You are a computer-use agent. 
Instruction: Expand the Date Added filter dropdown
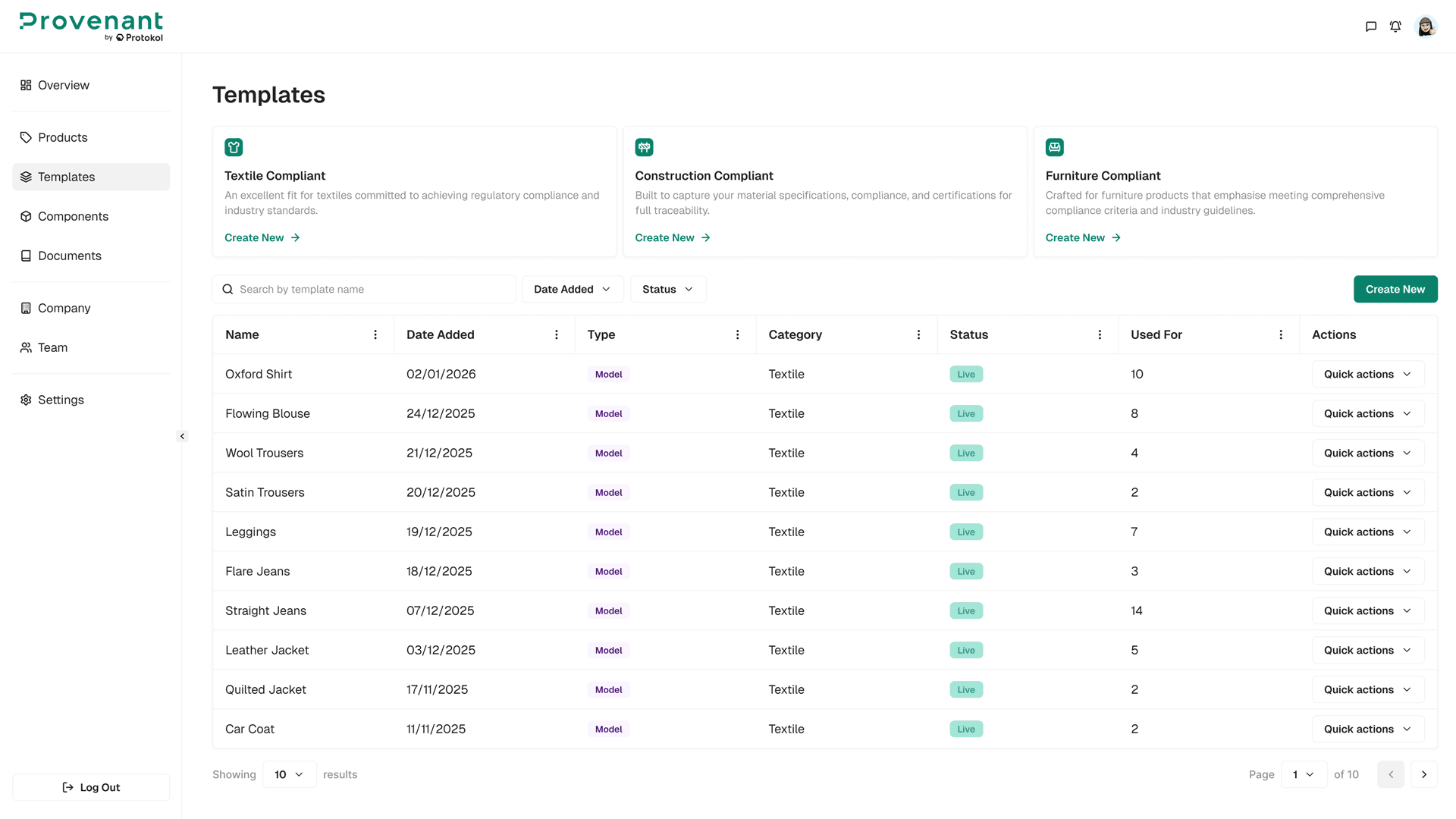[x=573, y=289]
